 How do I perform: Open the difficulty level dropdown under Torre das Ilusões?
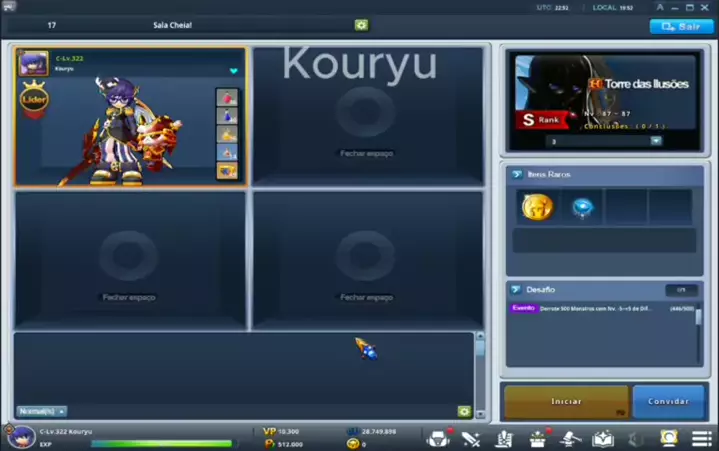coord(655,141)
